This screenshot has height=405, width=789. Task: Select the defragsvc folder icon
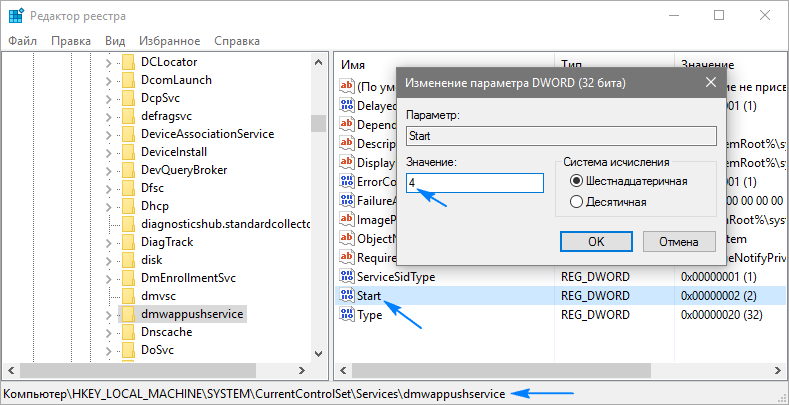(129, 116)
